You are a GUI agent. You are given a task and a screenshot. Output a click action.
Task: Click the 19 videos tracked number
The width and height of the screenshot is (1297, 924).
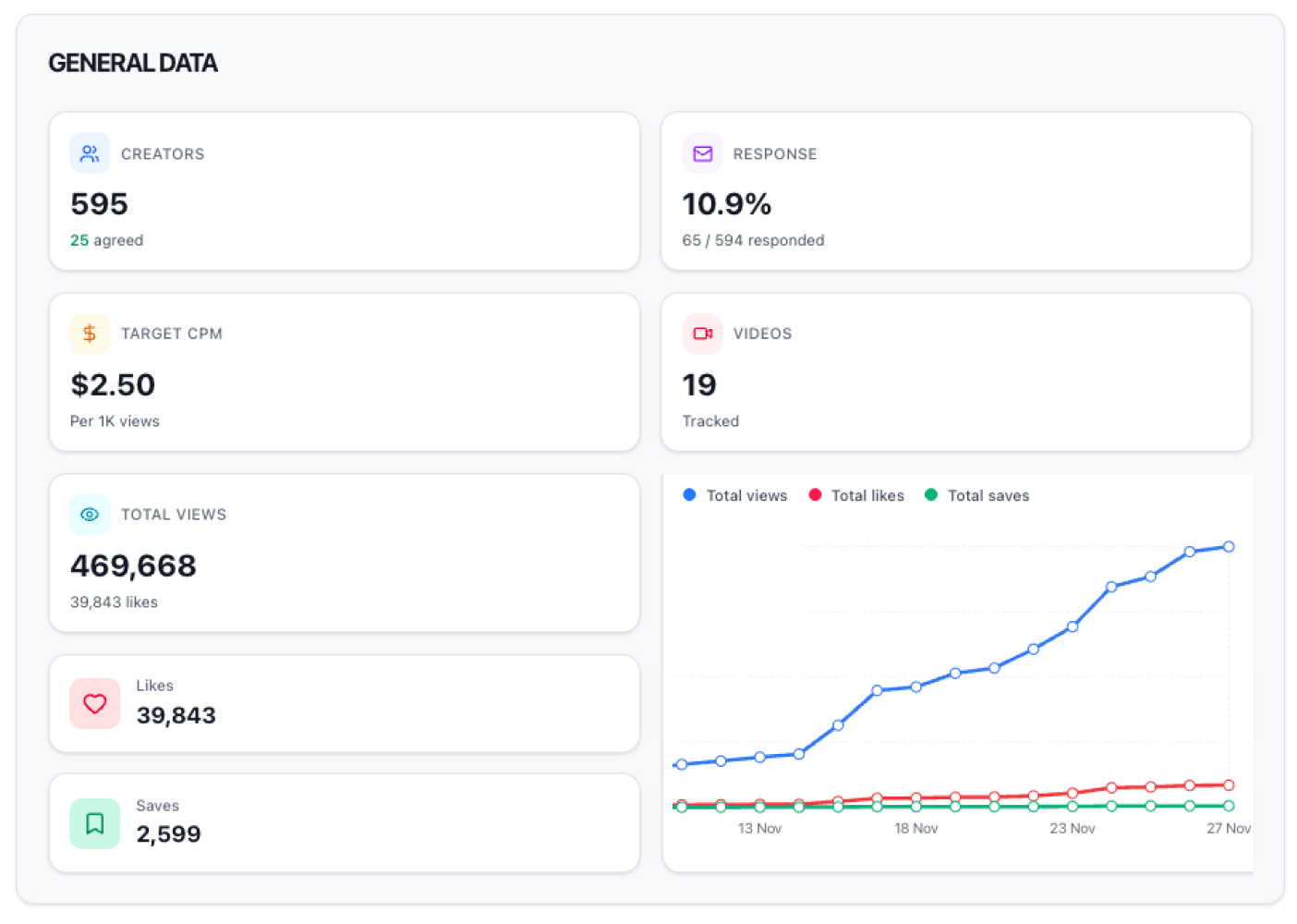click(699, 384)
